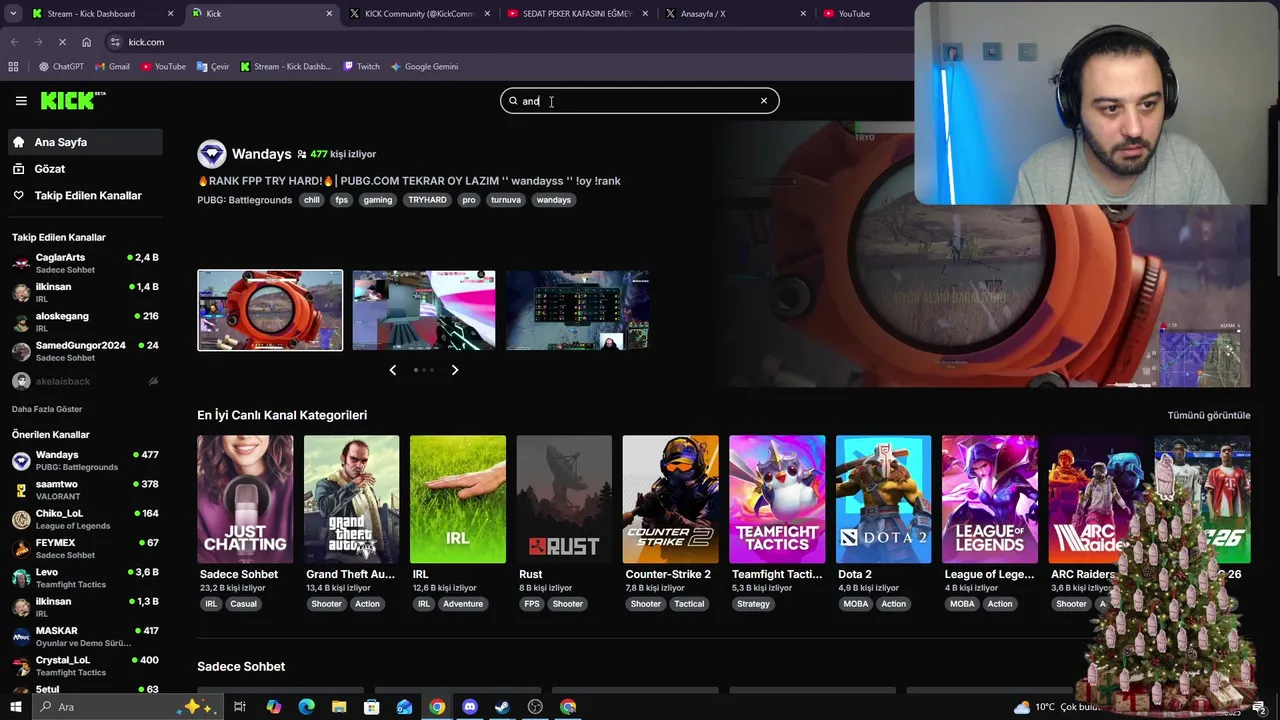1280x720 pixels.
Task: Go to previous carousel slide arrow
Action: (x=392, y=370)
